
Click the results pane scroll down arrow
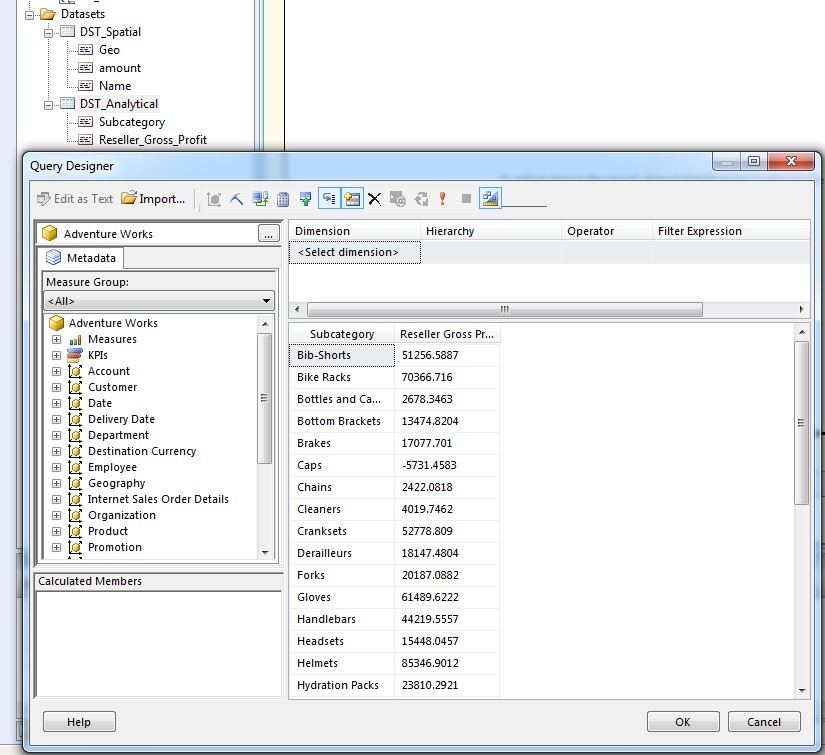click(802, 690)
